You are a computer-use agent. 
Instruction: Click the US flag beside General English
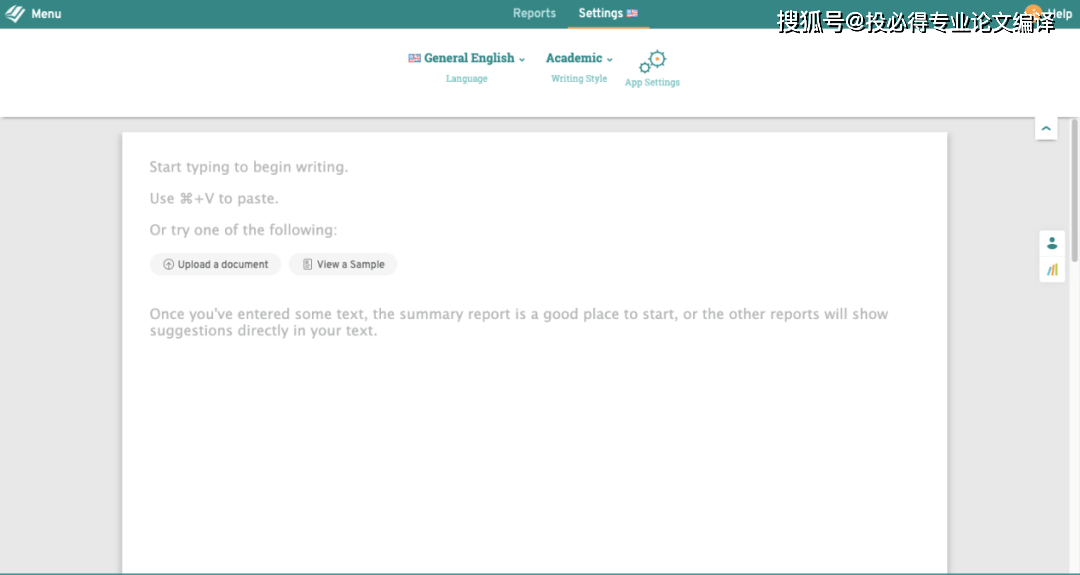point(414,58)
